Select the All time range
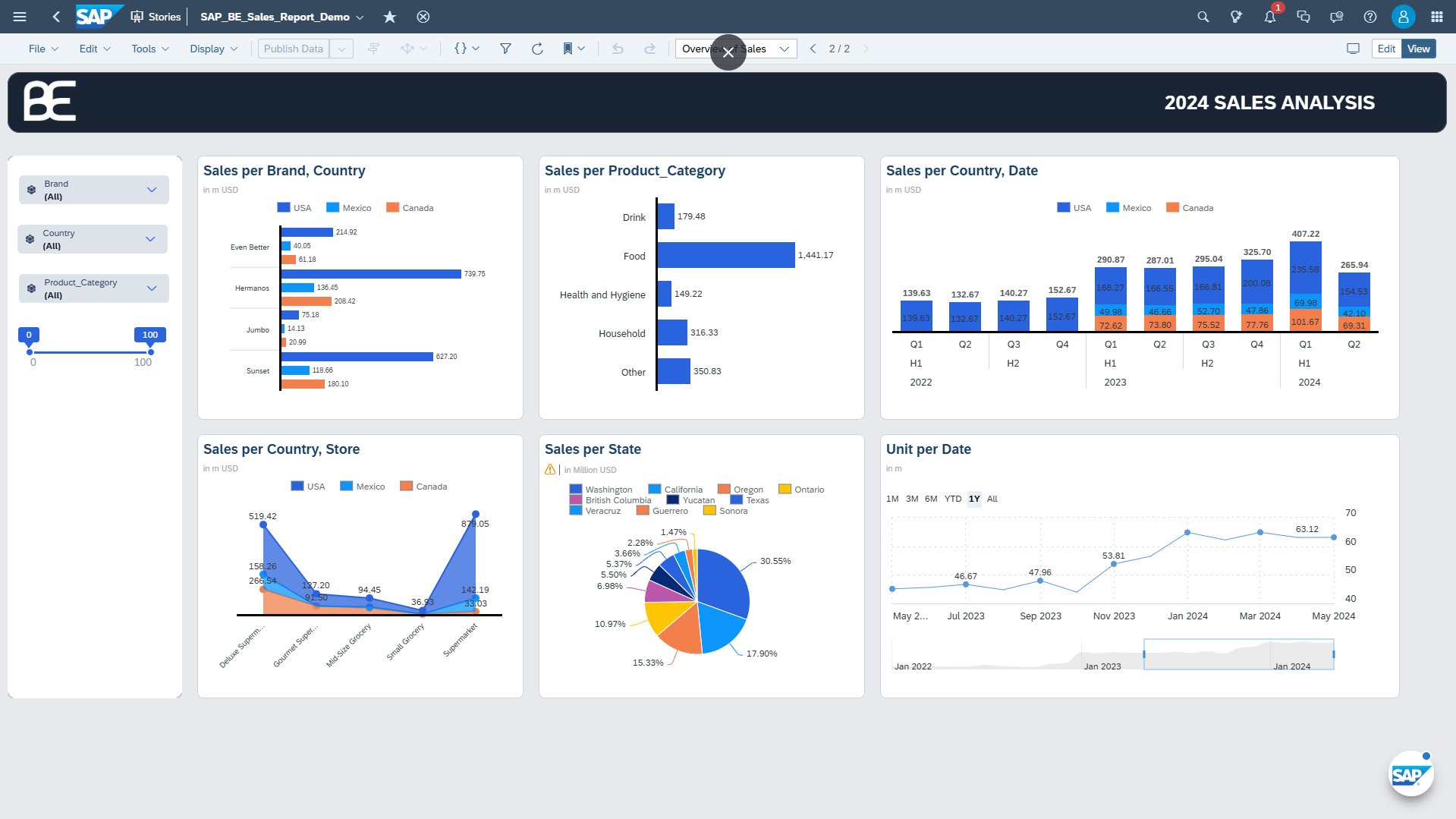Viewport: 1456px width, 819px height. click(992, 499)
